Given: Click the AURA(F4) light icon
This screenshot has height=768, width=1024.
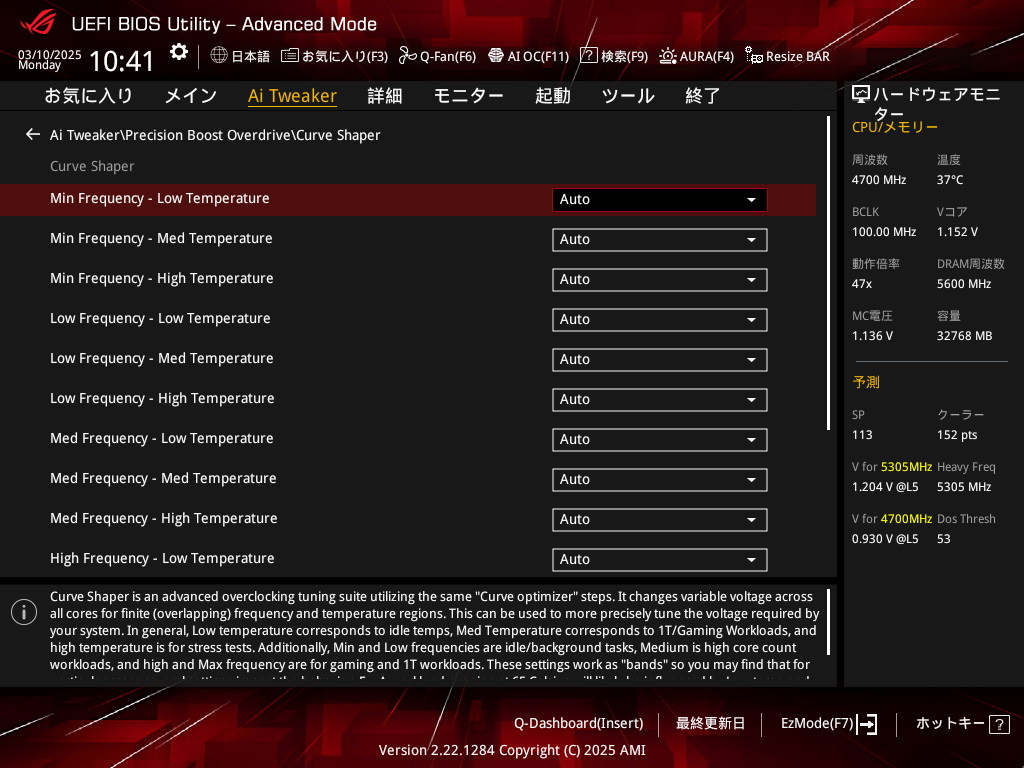Looking at the screenshot, I should pyautogui.click(x=667, y=56).
